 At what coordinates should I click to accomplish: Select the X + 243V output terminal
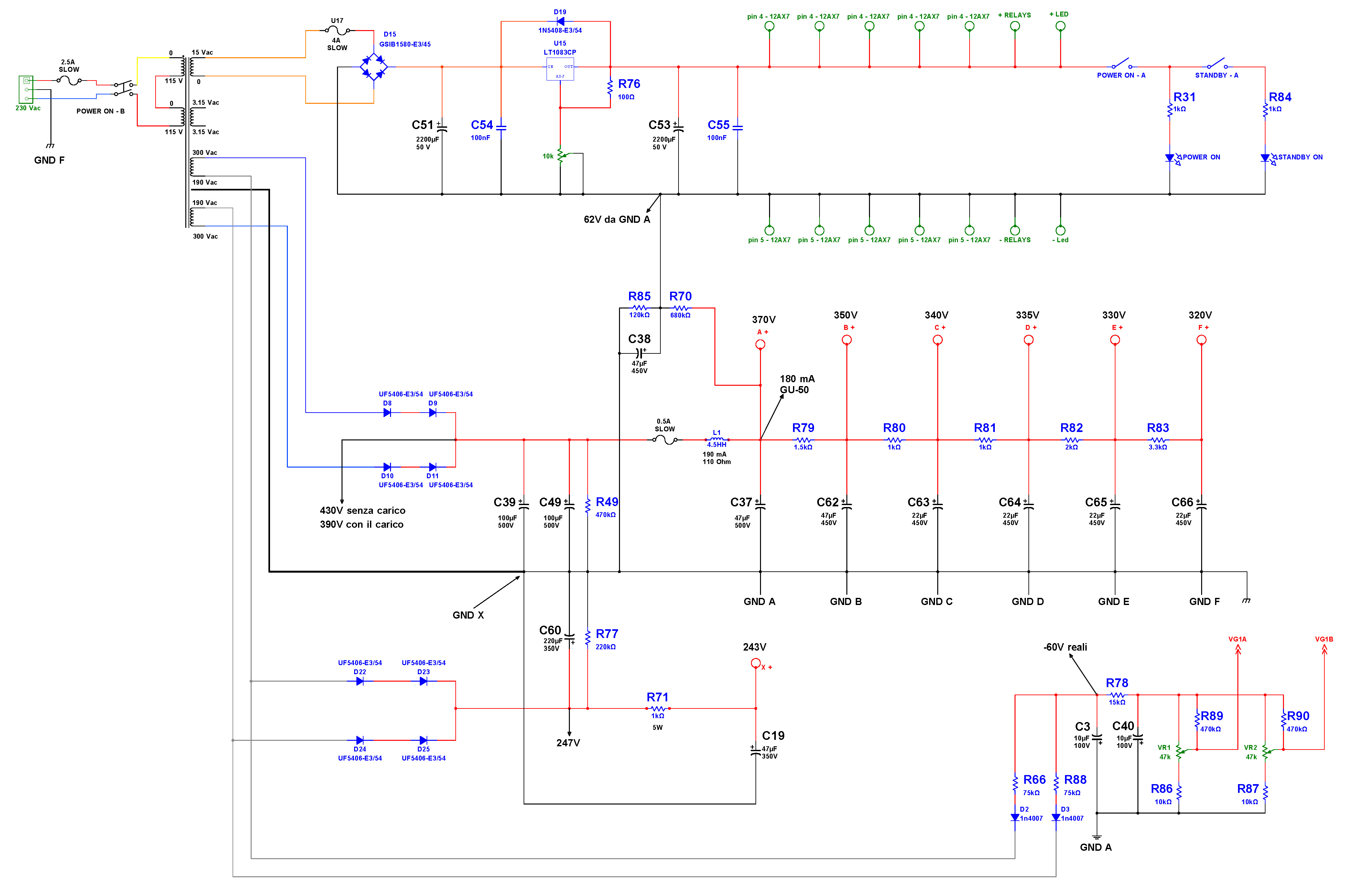[755, 663]
